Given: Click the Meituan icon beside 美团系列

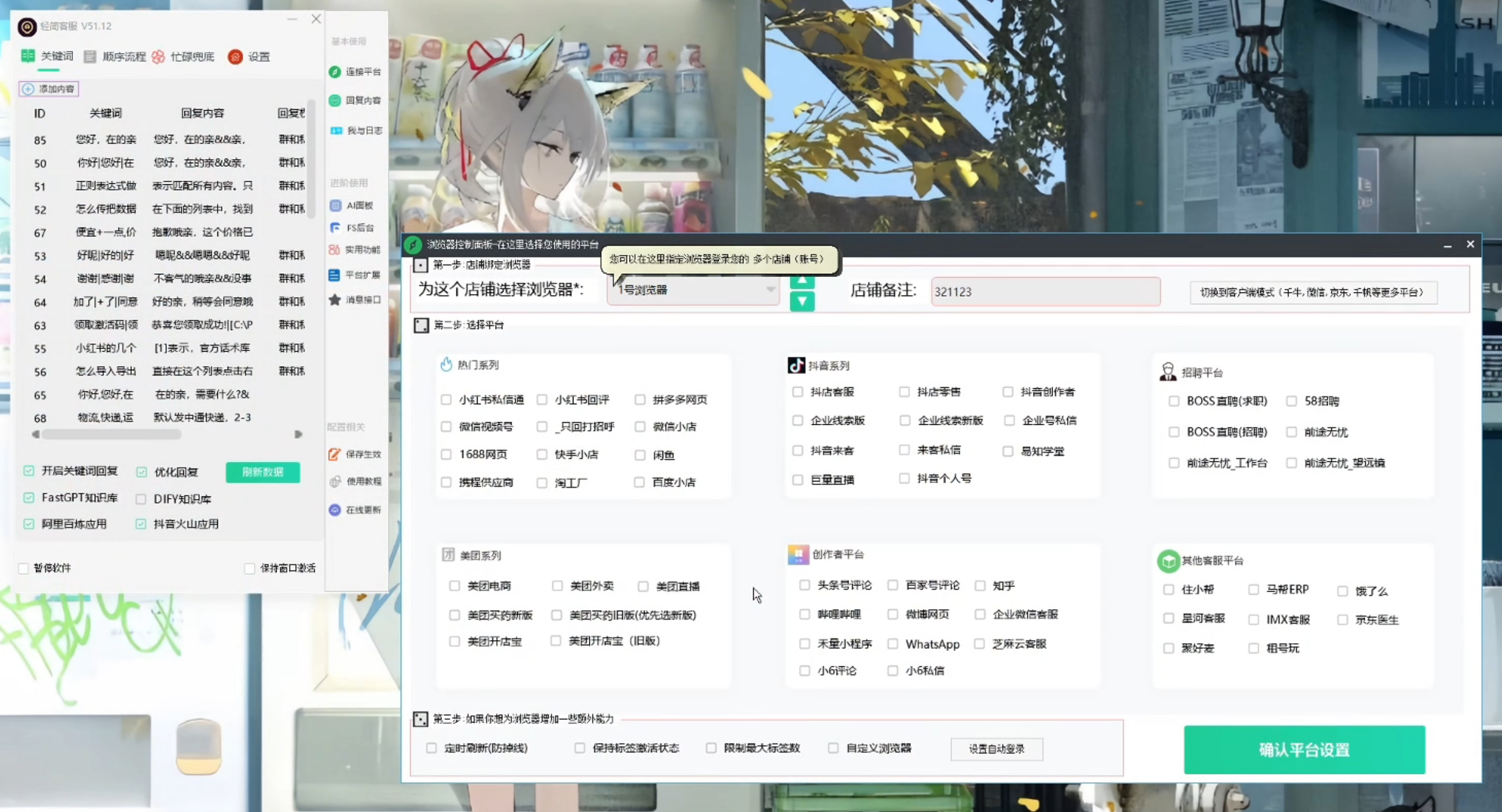Looking at the screenshot, I should [448, 555].
